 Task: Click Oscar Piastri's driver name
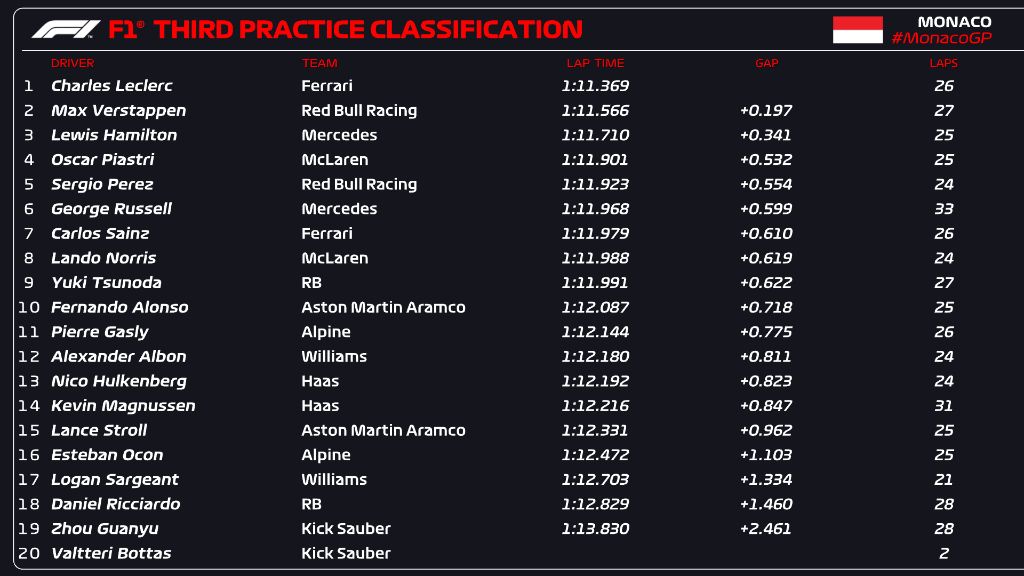tap(102, 160)
